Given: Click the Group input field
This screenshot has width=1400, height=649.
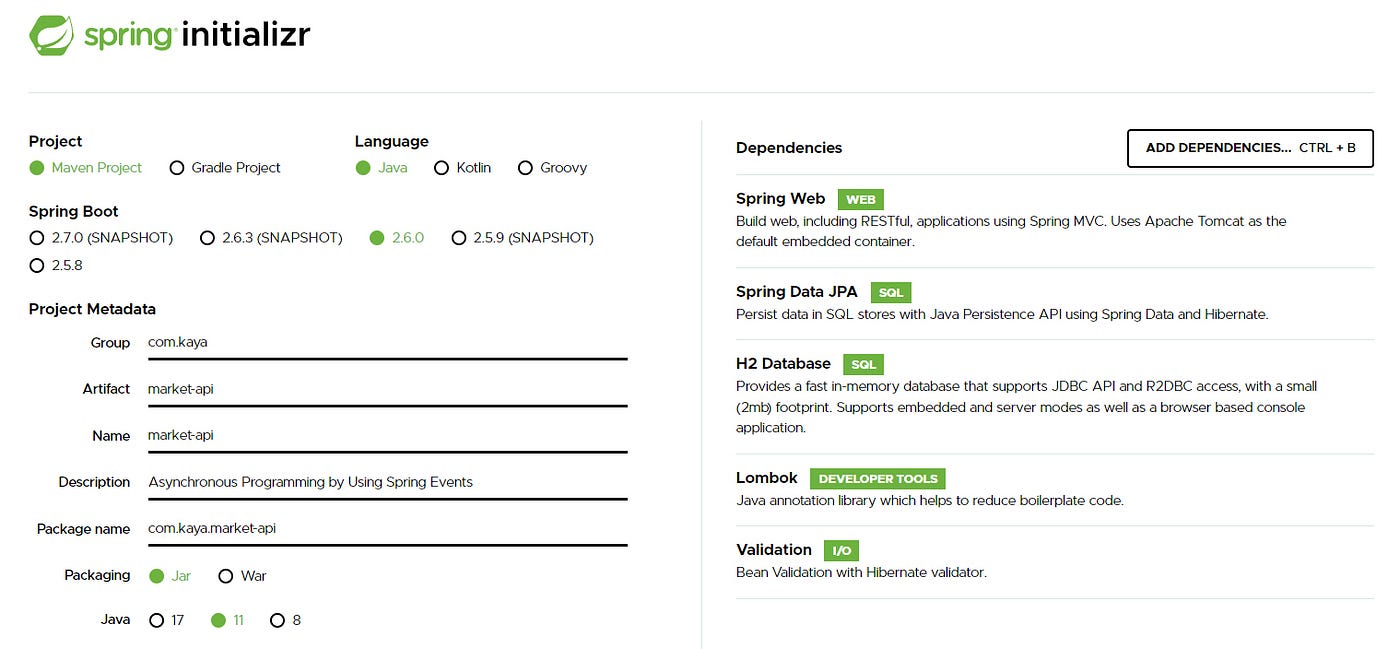Looking at the screenshot, I should coord(387,343).
